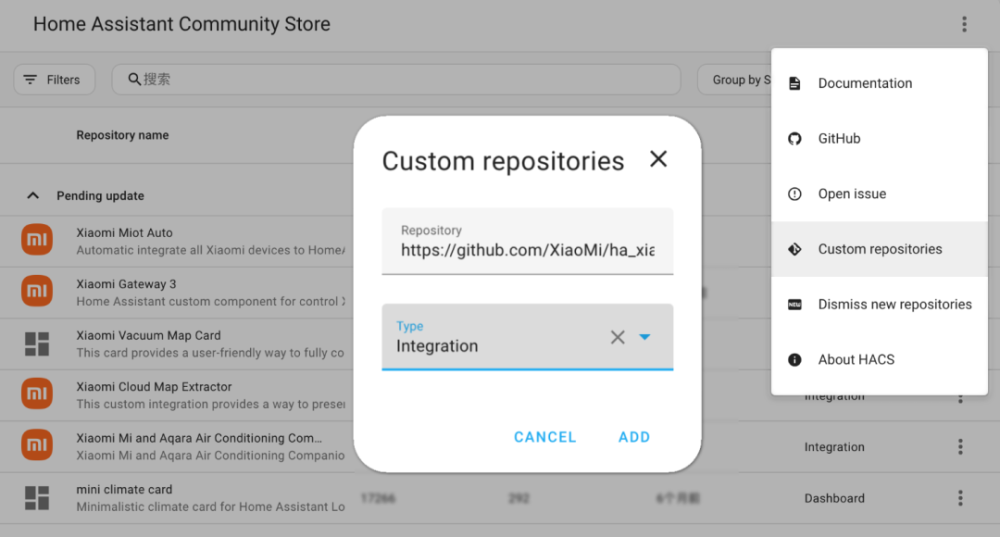Click the Open issue alert icon
The image size is (1000, 537).
[794, 194]
